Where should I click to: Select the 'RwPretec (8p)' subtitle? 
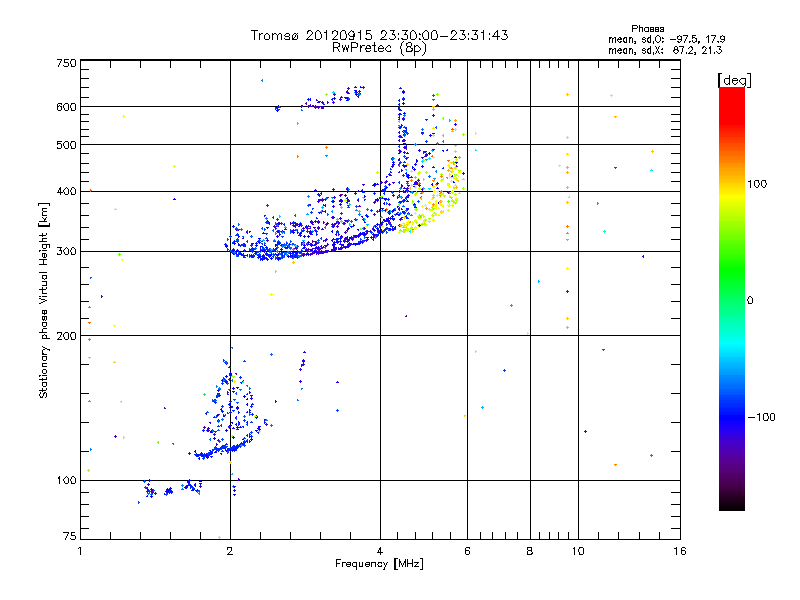(x=379, y=48)
